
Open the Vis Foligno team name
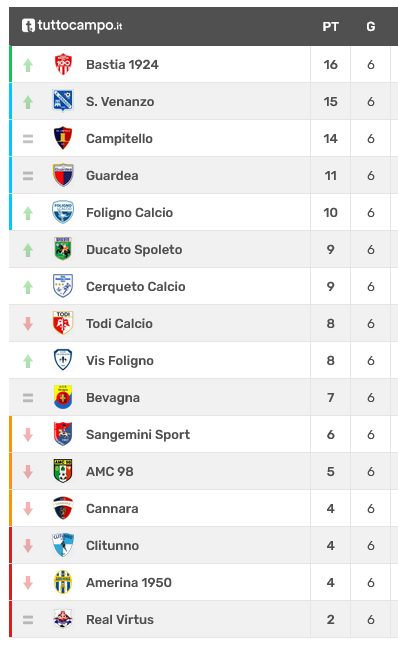click(120, 361)
